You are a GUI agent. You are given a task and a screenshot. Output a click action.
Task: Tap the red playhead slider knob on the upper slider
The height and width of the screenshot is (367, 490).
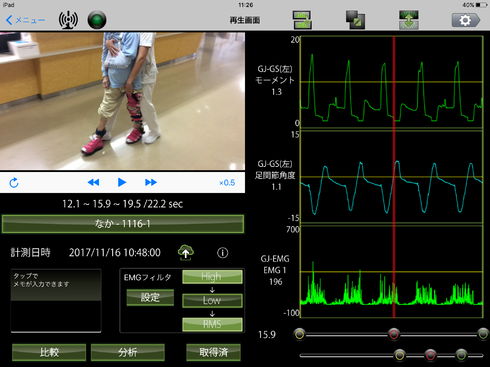[394, 334]
